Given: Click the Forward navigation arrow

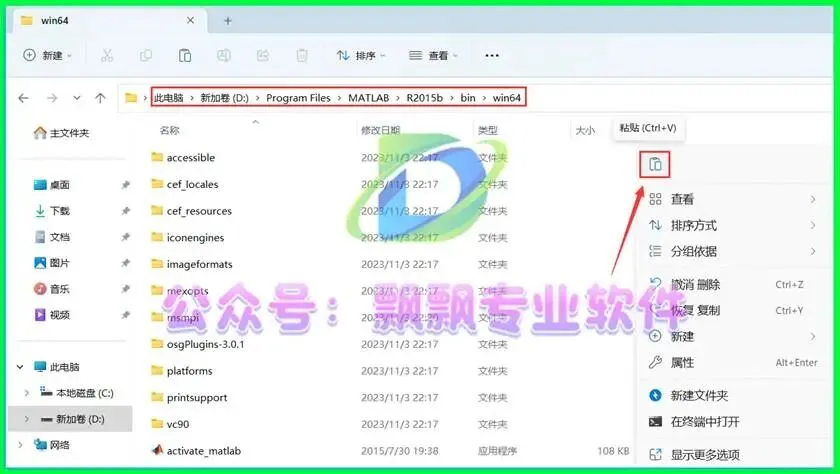Looking at the screenshot, I should (52, 98).
